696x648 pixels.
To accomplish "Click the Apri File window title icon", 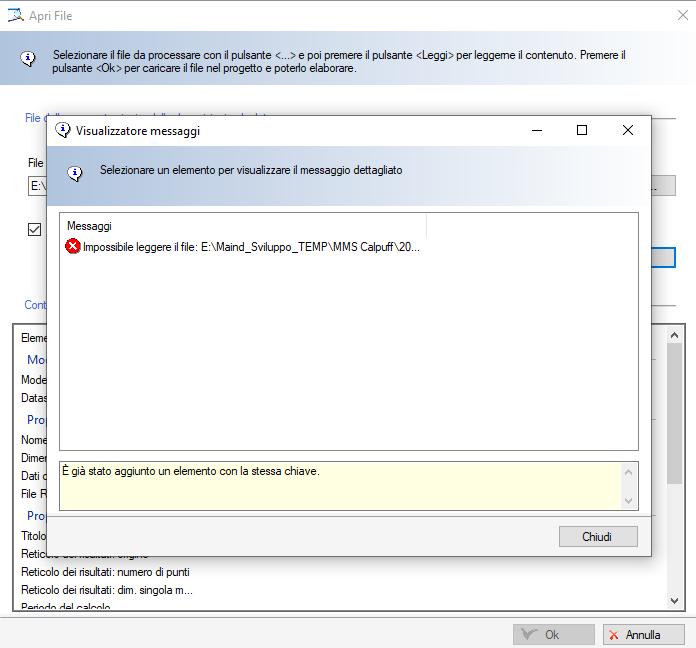I will tap(15, 15).
